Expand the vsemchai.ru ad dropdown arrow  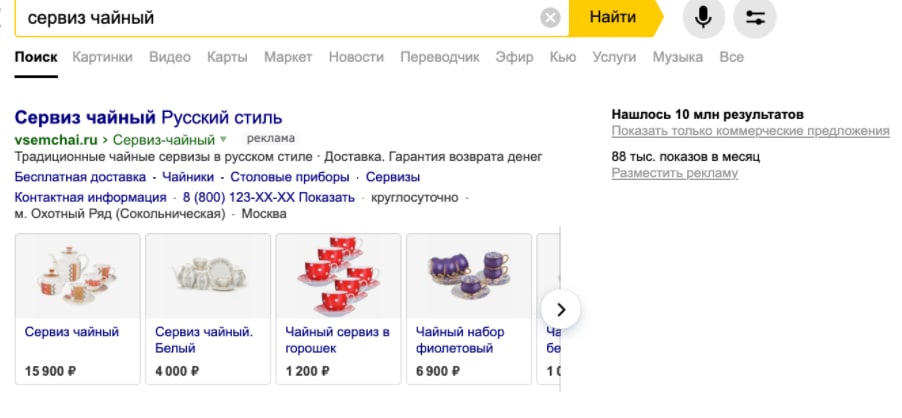(x=224, y=139)
